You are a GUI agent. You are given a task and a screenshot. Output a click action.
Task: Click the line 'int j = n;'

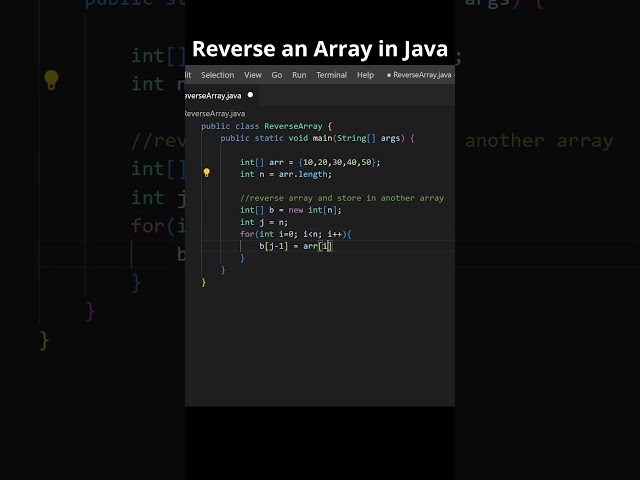tap(264, 222)
